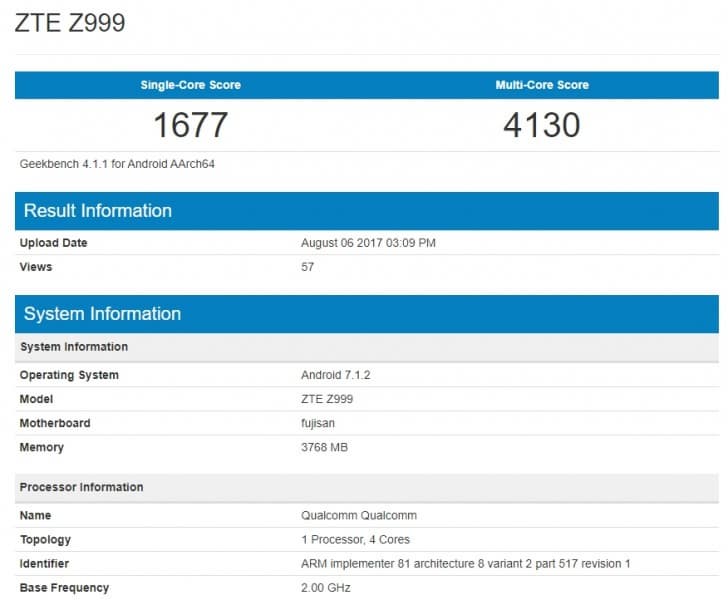Click the Topology label
Screen dimensions: 728x605
point(46,540)
